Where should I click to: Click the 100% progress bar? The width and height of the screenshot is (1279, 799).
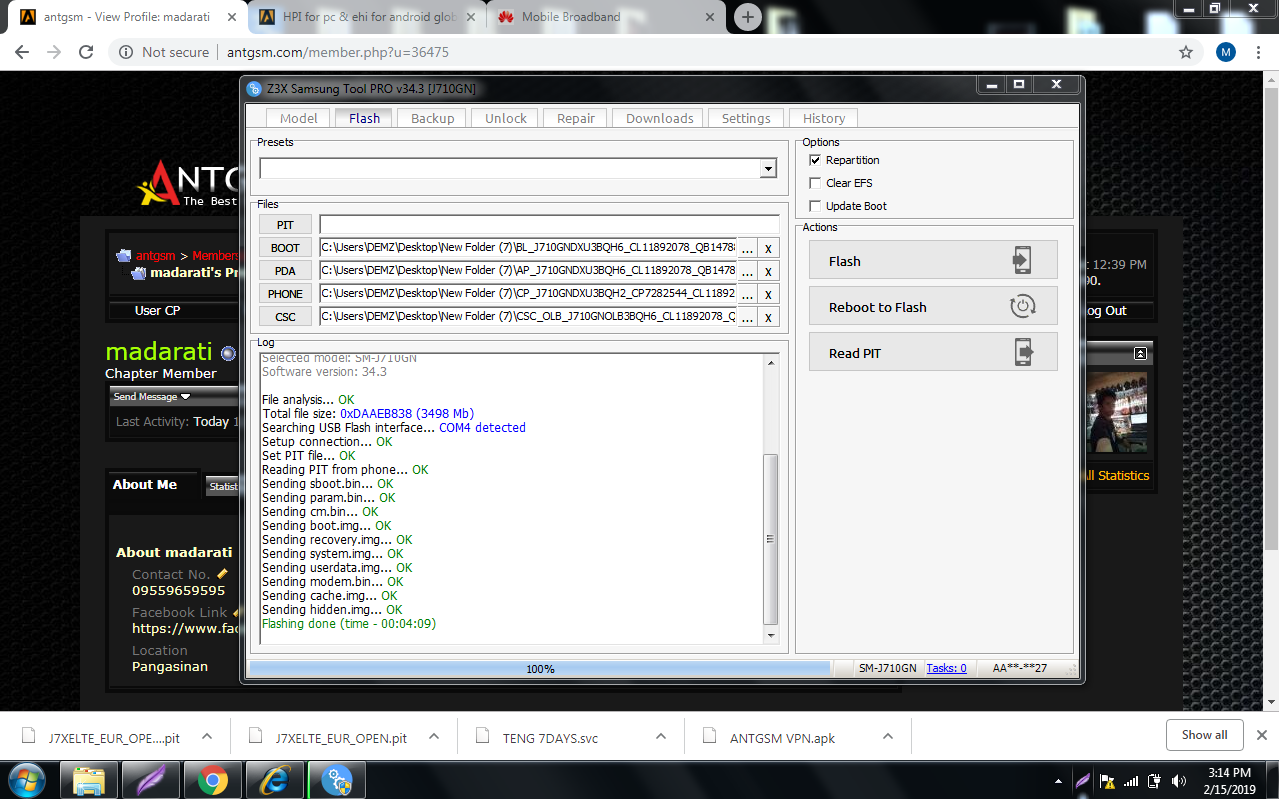pyautogui.click(x=540, y=668)
